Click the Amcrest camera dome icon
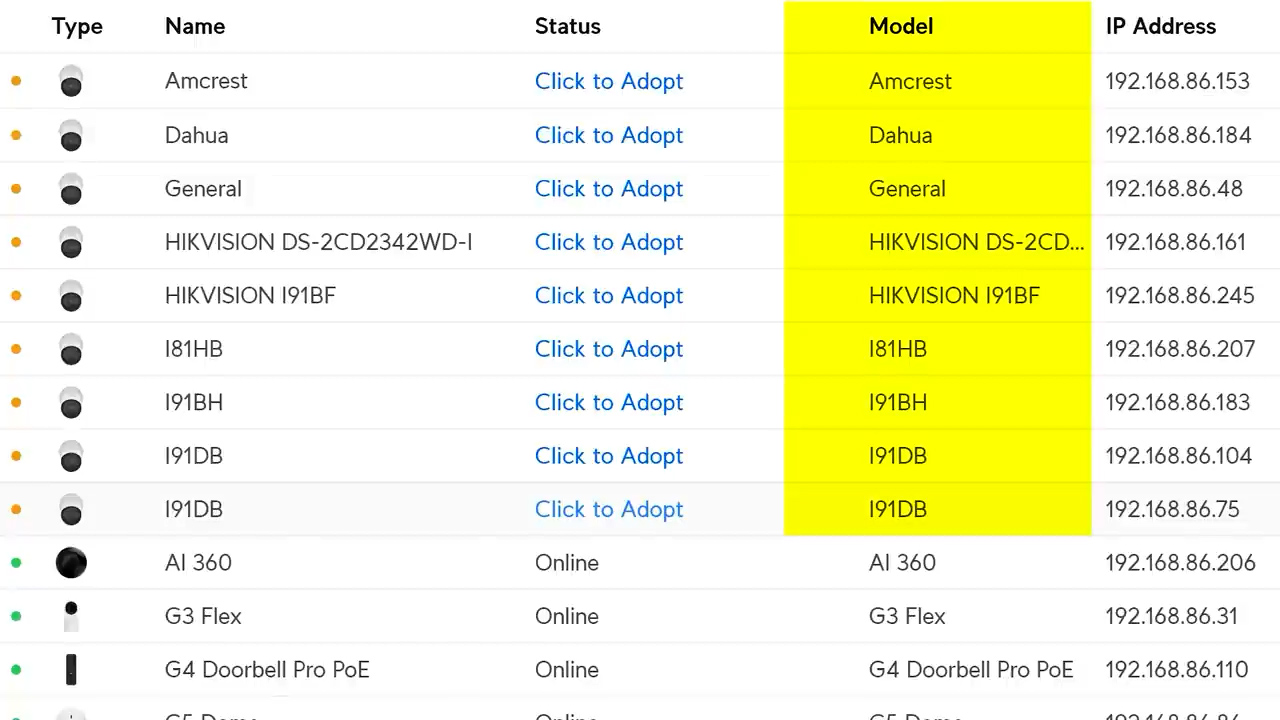Screen dimensions: 1280x720 coord(71,81)
